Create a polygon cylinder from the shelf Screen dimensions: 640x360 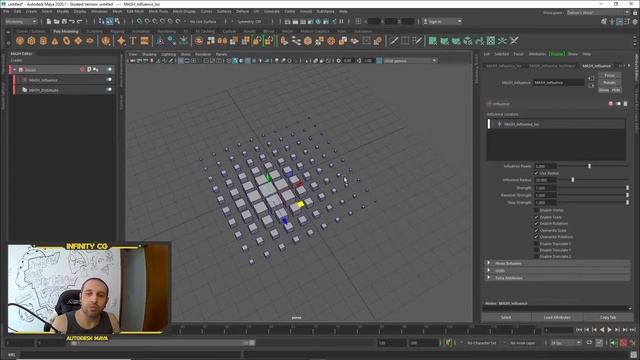pos(43,41)
